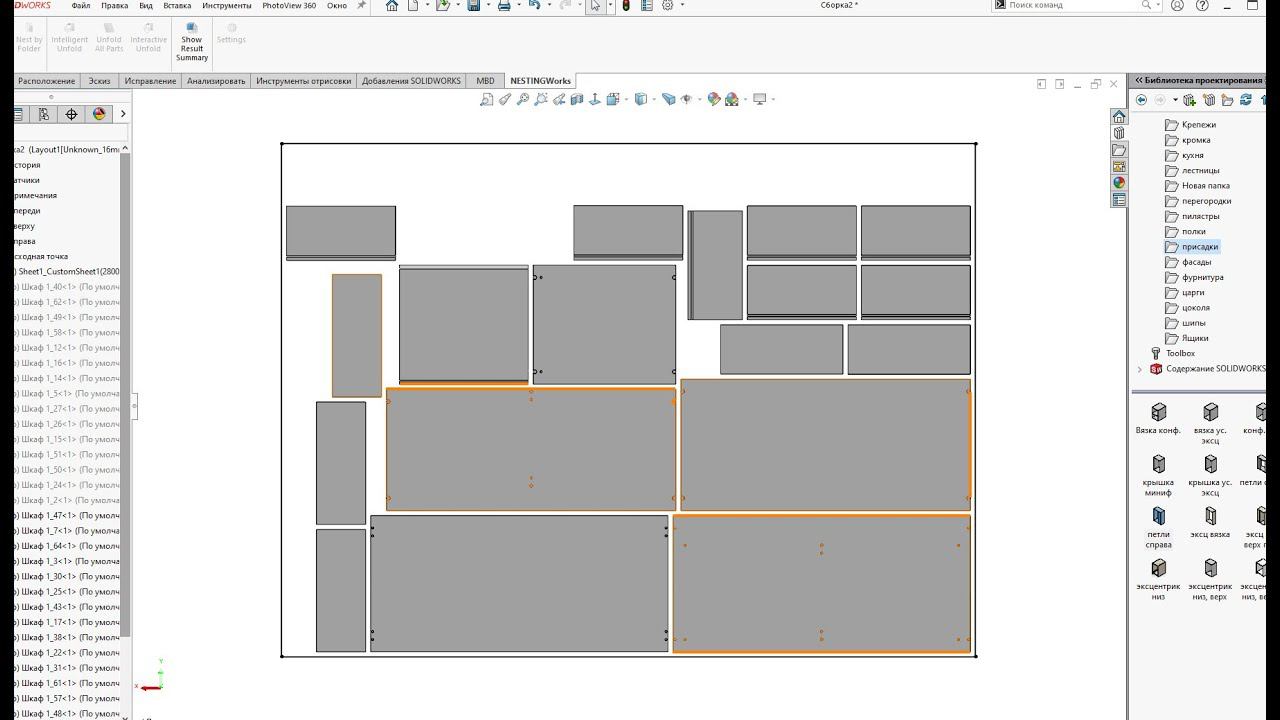Expand more left panel tabs with the arrow

pos(123,114)
